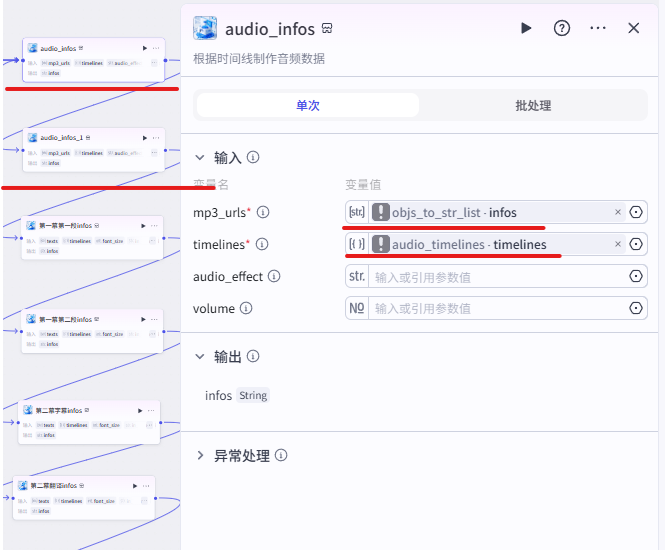Select the 第二幕字幕infos node title
Viewport: 665px width, 550px height.
click(x=59, y=410)
